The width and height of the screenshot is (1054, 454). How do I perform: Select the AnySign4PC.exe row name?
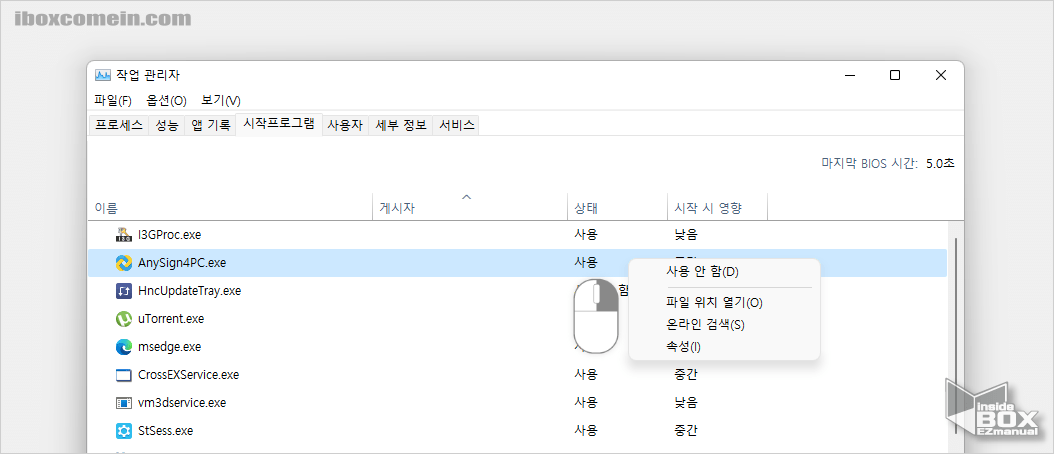point(181,263)
